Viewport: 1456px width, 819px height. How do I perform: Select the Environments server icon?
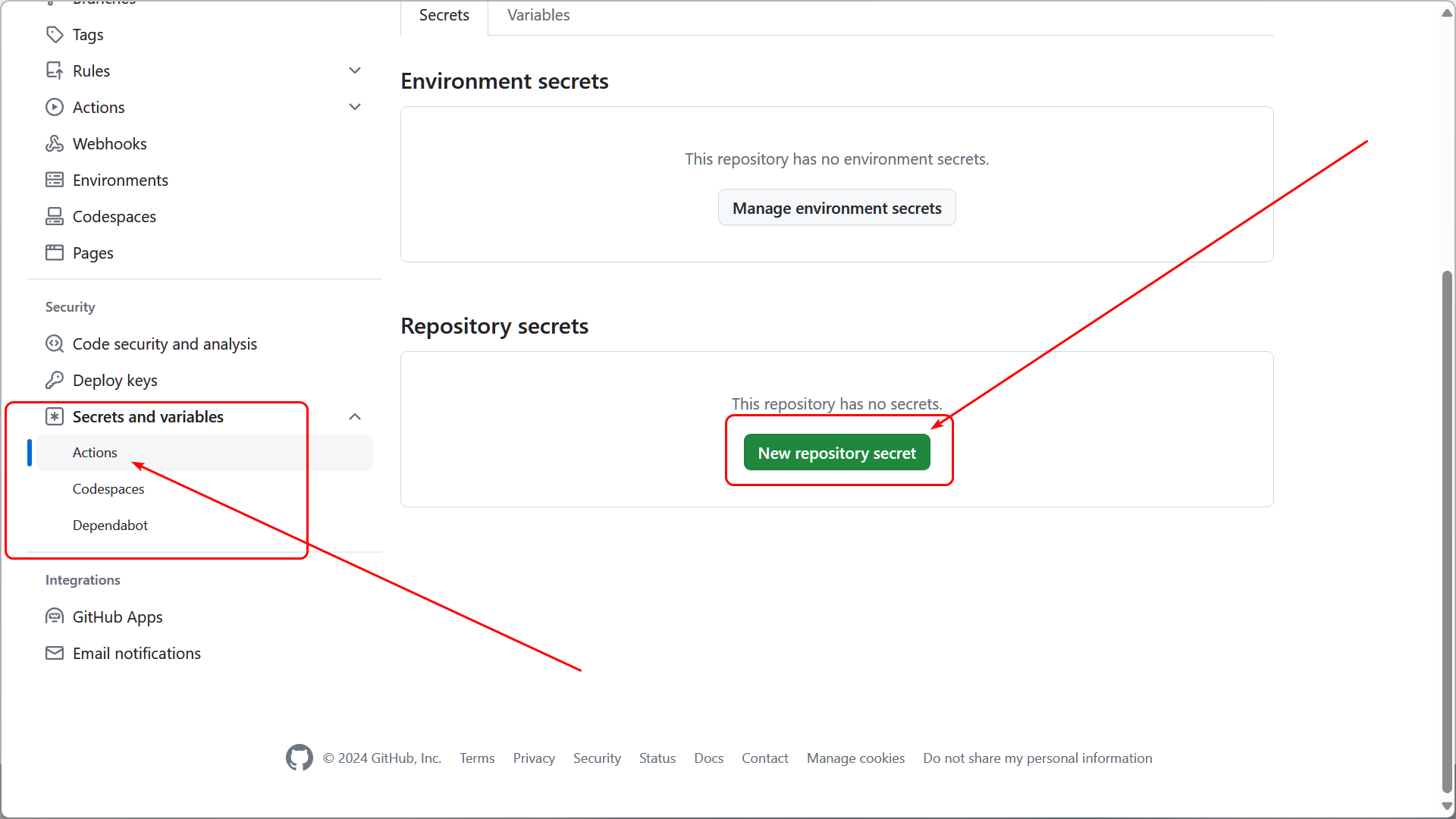(x=55, y=180)
